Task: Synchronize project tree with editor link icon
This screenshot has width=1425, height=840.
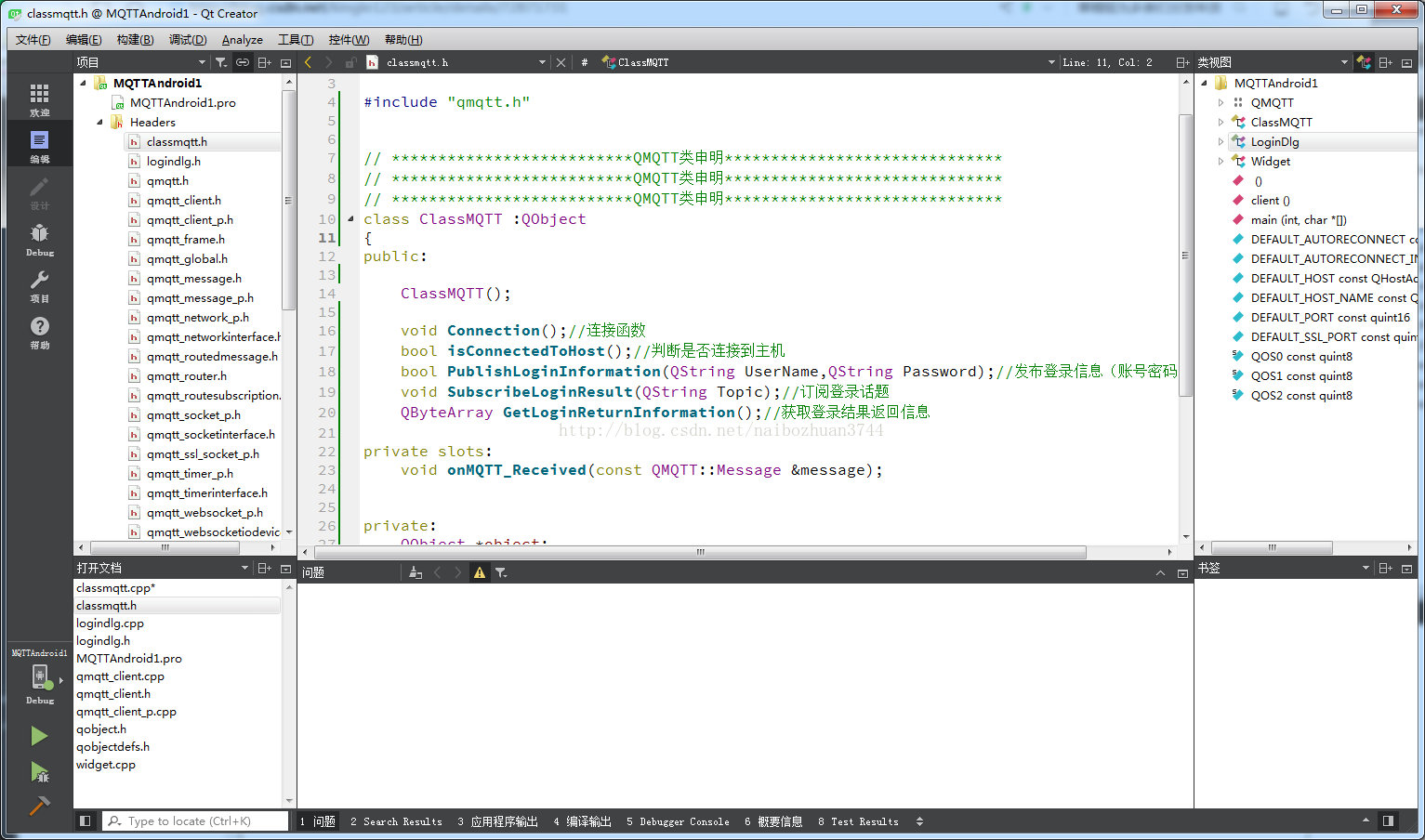Action: 243,62
